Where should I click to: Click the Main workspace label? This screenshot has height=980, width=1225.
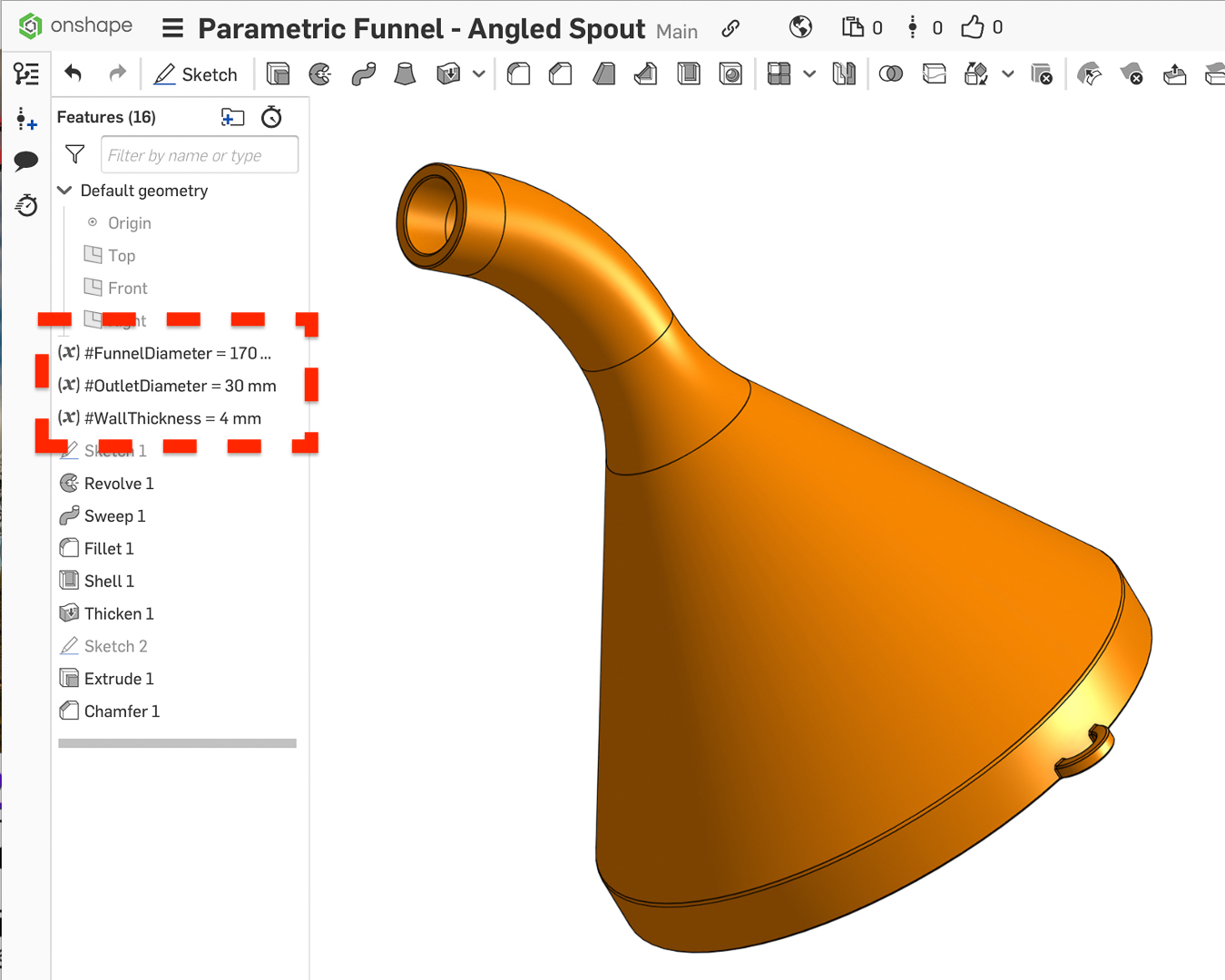[x=677, y=31]
